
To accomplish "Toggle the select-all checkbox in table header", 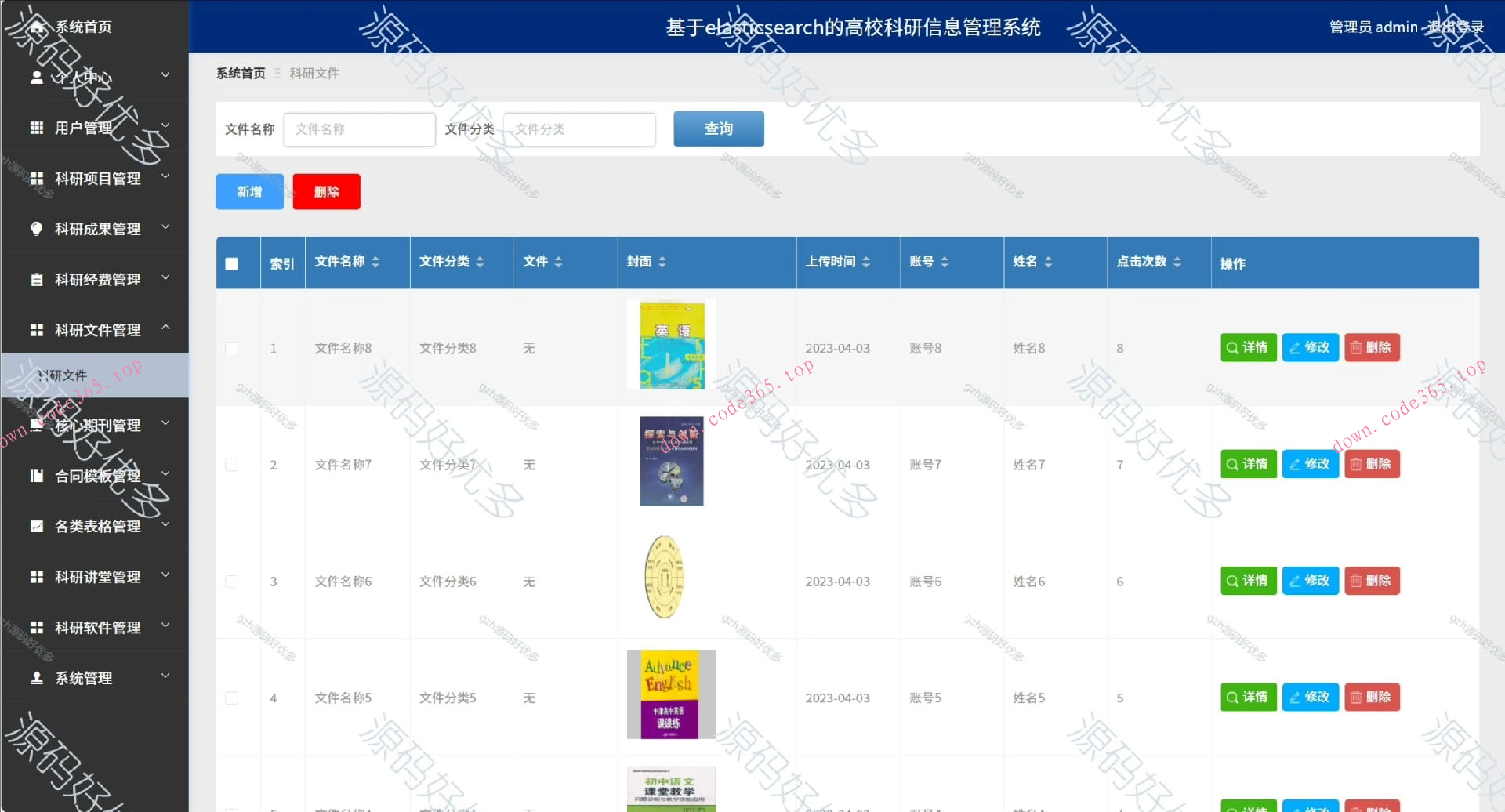I will point(230,264).
